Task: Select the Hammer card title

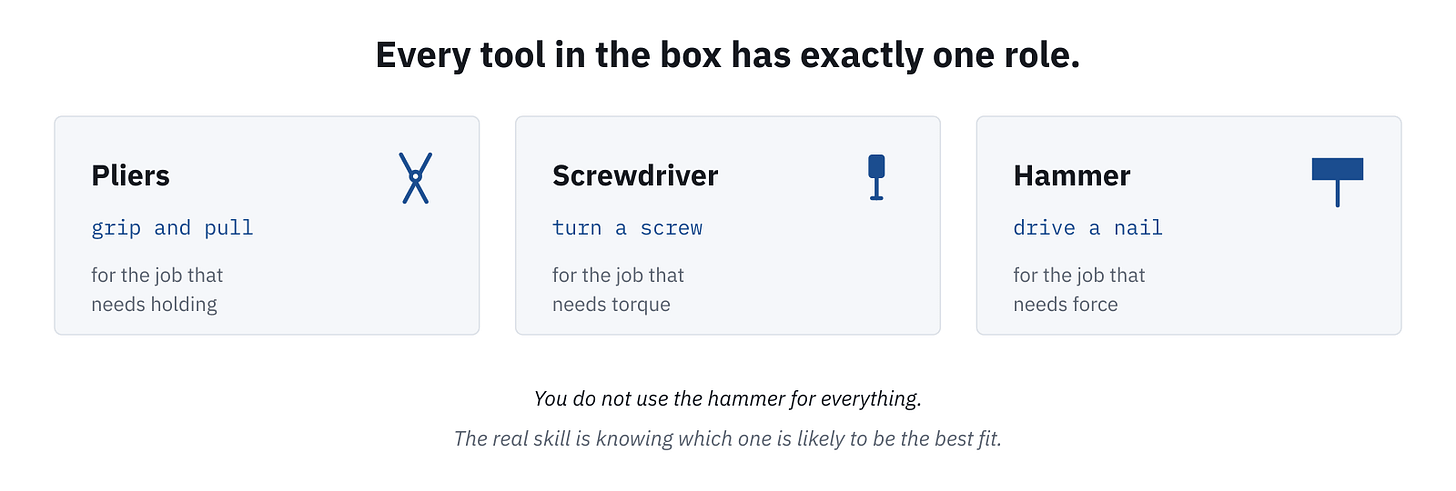Action: [1072, 176]
